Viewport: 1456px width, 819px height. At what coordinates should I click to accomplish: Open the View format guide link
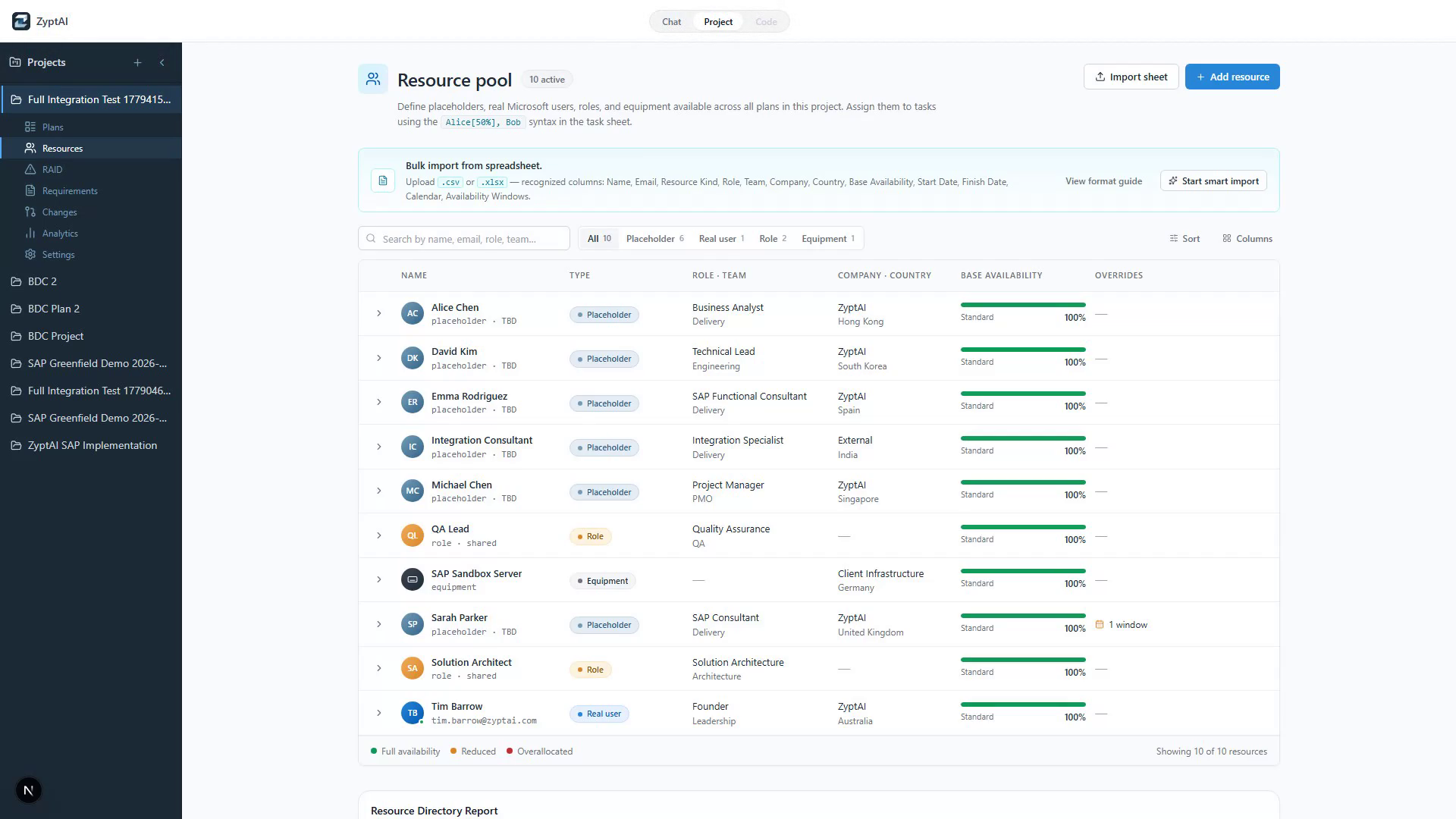[x=1103, y=180]
